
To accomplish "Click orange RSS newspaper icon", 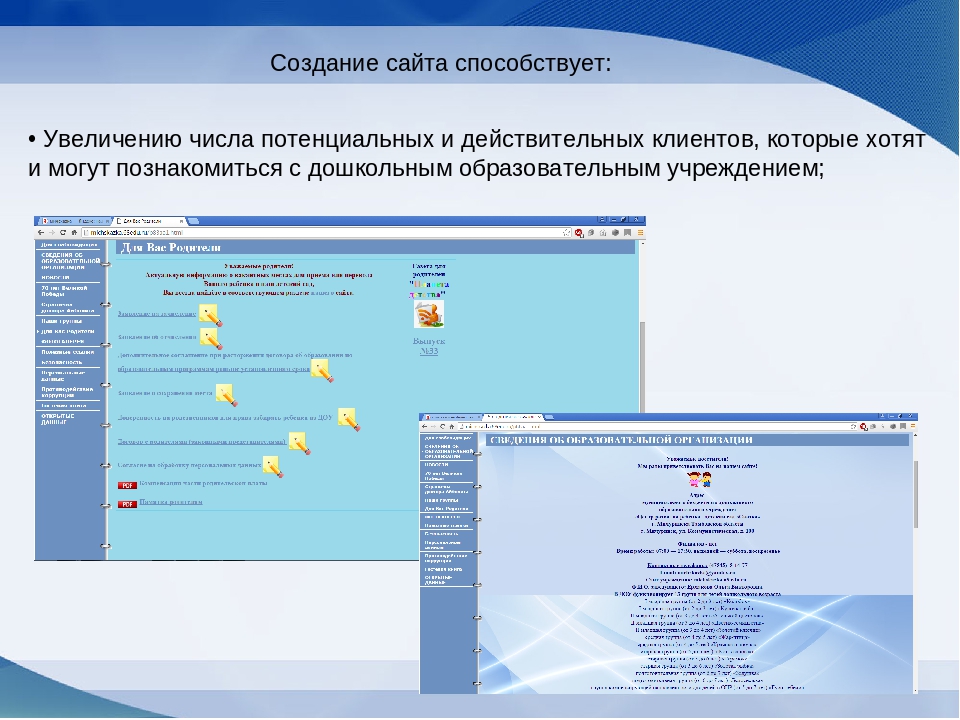I will pyautogui.click(x=429, y=314).
